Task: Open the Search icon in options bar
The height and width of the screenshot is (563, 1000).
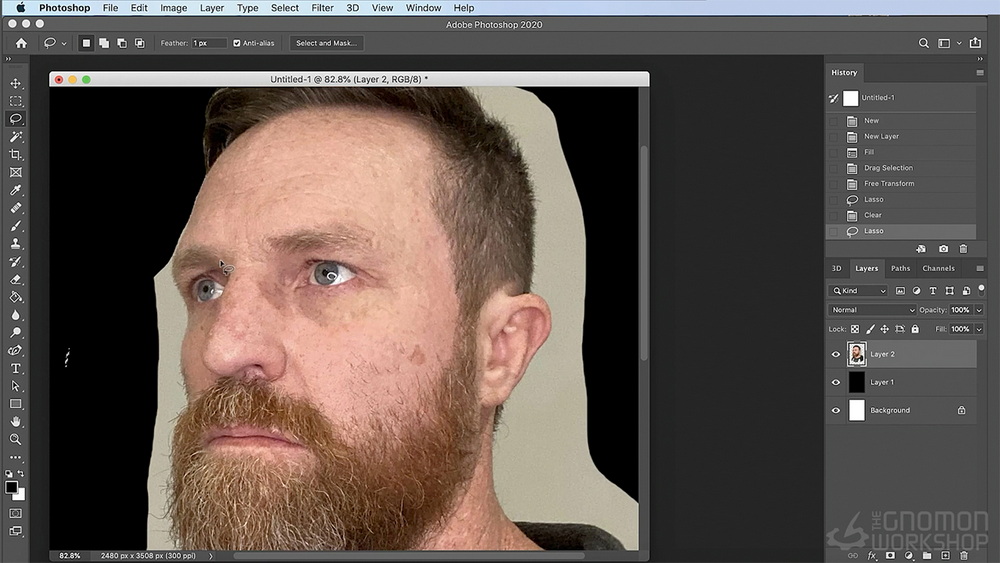Action: (x=923, y=43)
